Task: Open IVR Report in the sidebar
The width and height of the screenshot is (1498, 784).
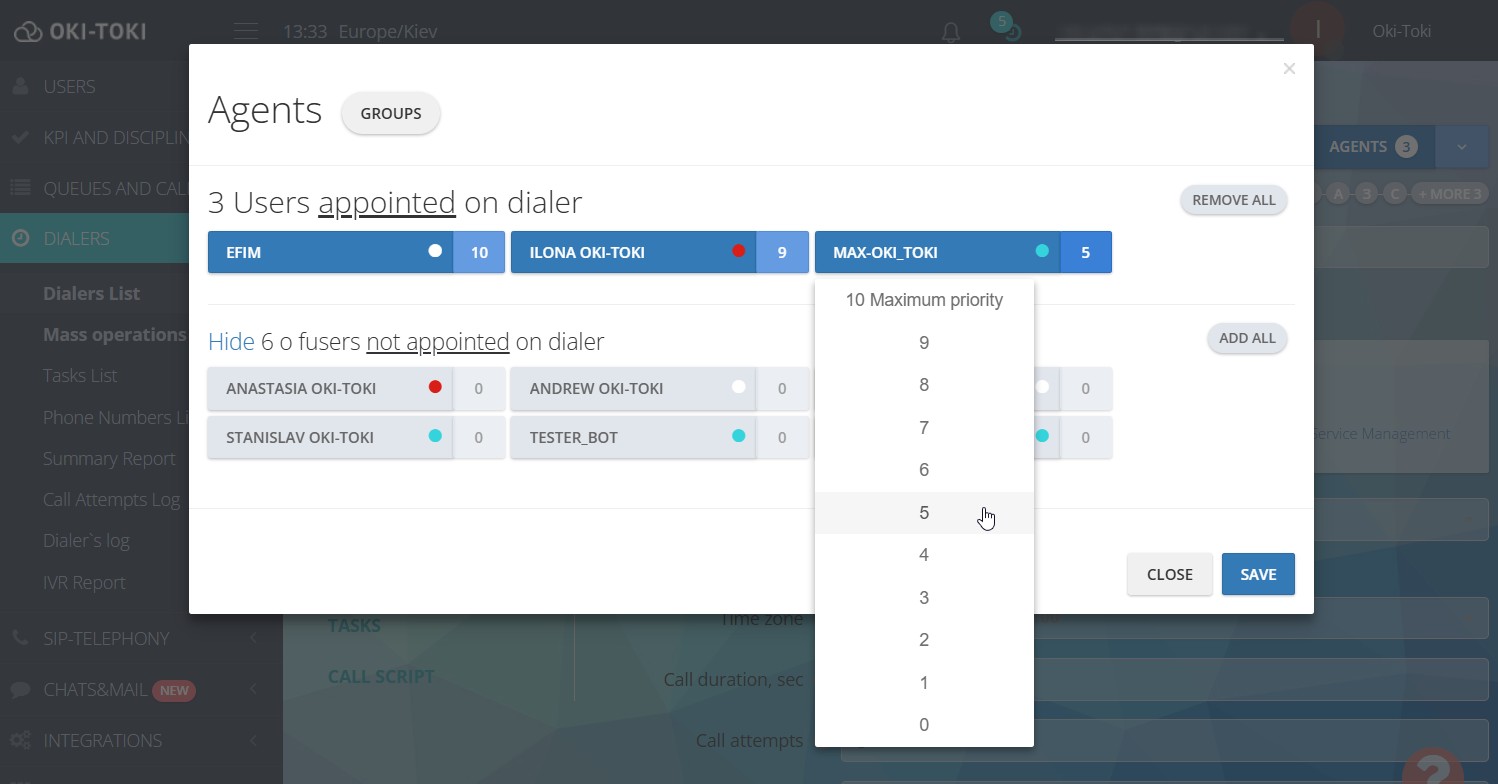Action: pyautogui.click(x=84, y=582)
